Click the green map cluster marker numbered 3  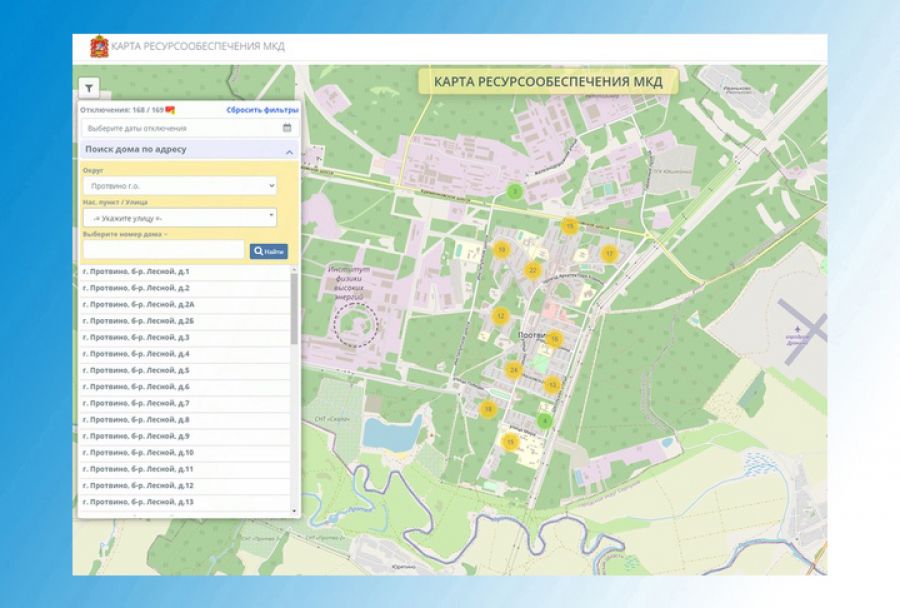pos(515,191)
